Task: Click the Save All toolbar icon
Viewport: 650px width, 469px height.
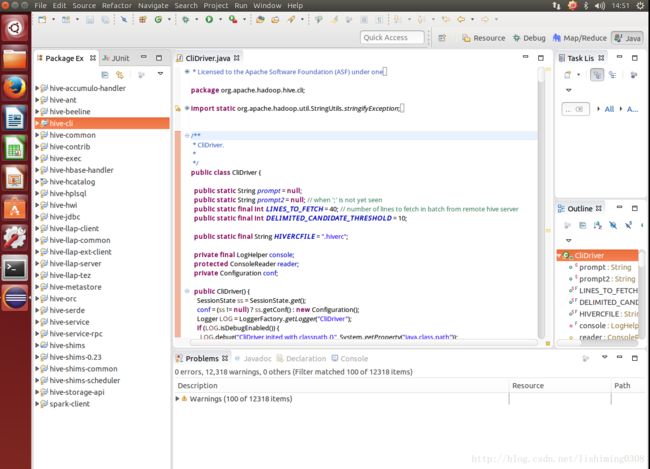Action: [105, 19]
